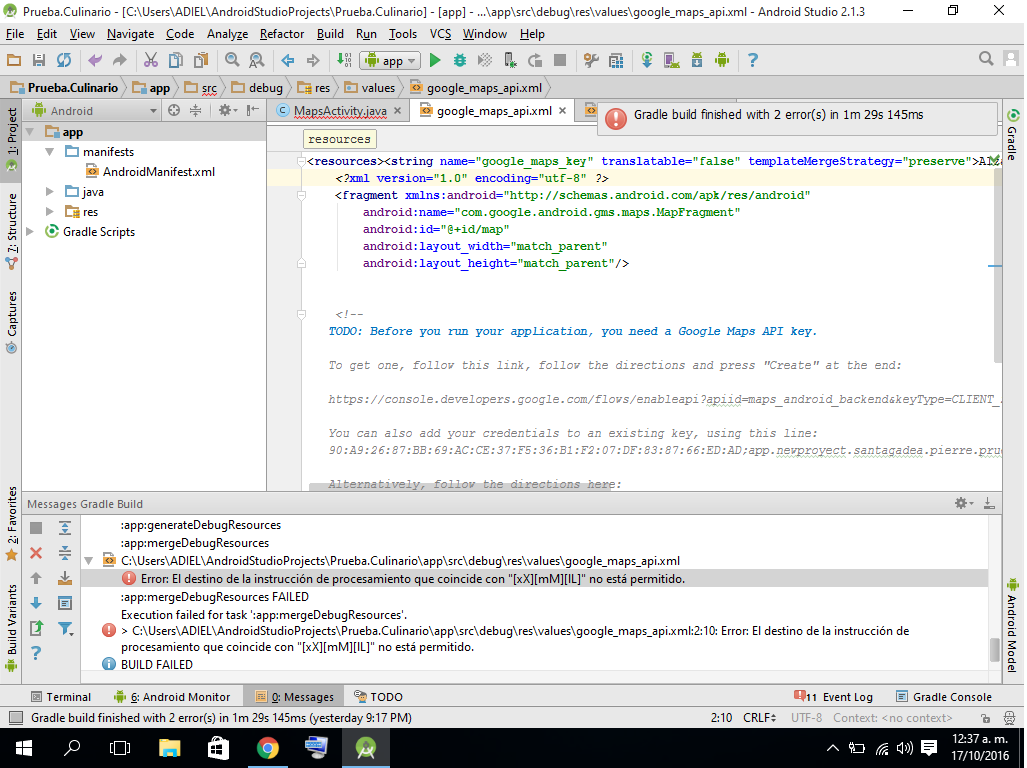
Task: Open the Terminal tool window
Action: point(61,697)
